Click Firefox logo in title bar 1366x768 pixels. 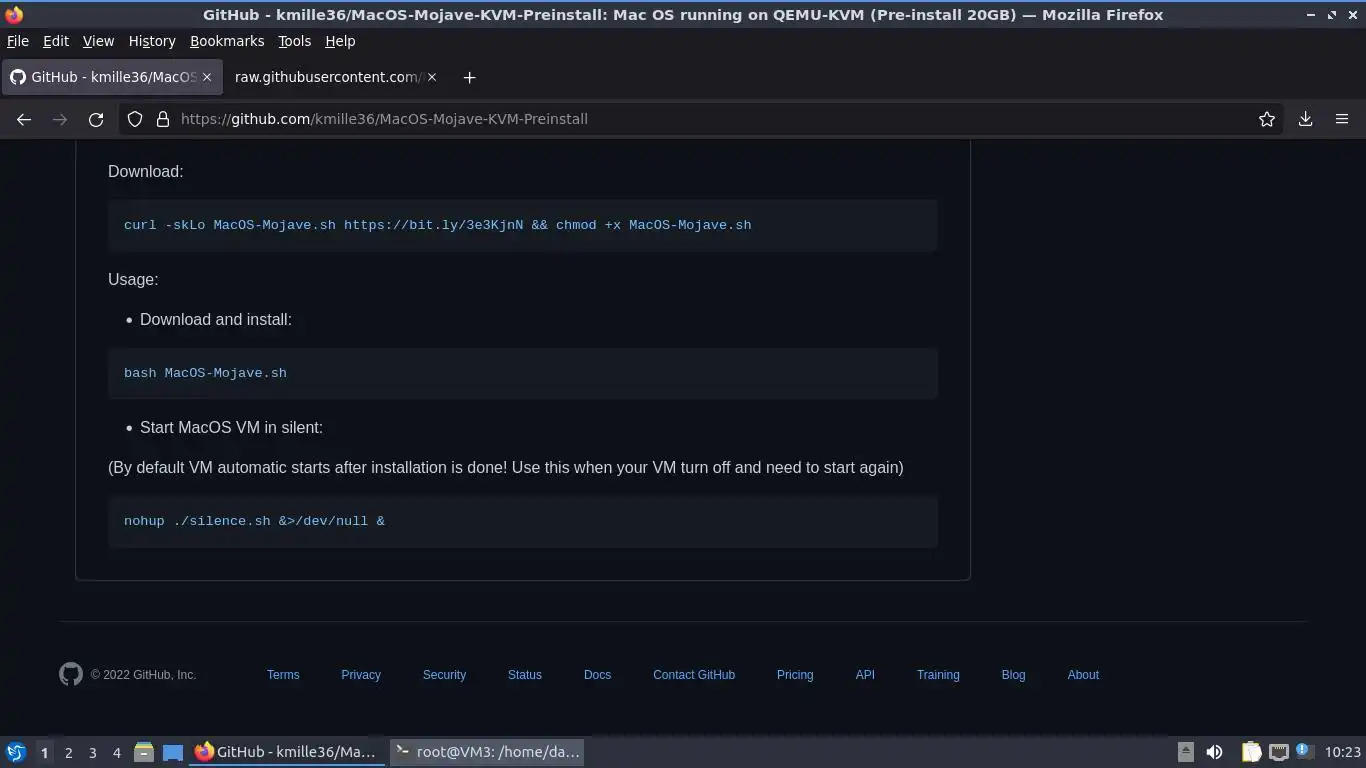[14, 15]
